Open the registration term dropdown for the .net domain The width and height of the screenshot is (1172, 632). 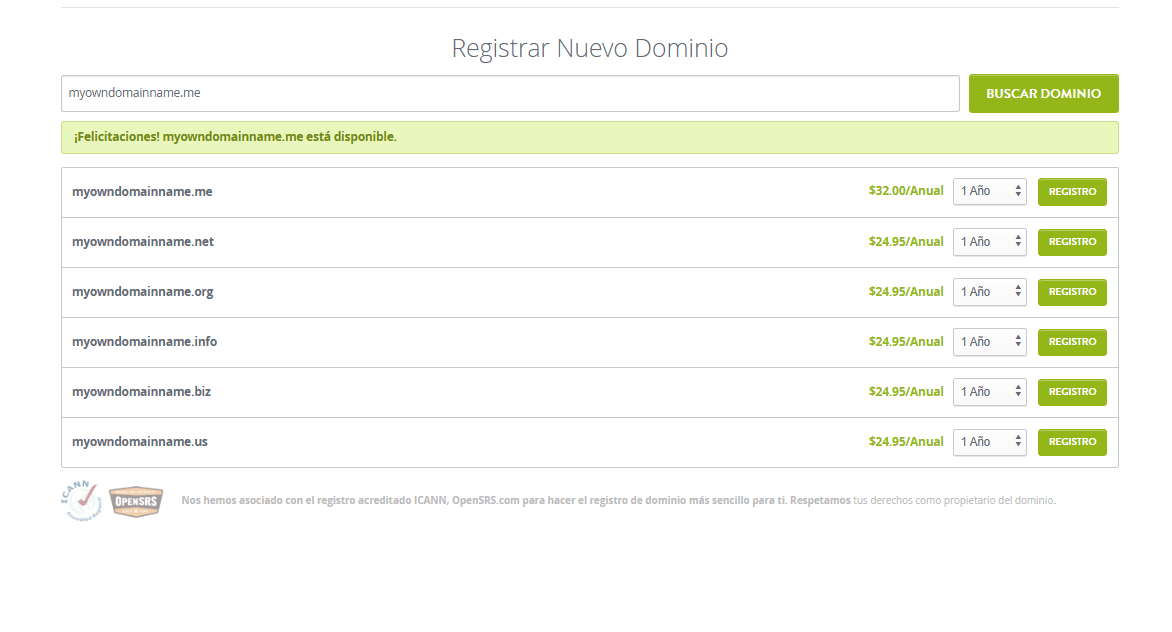990,241
